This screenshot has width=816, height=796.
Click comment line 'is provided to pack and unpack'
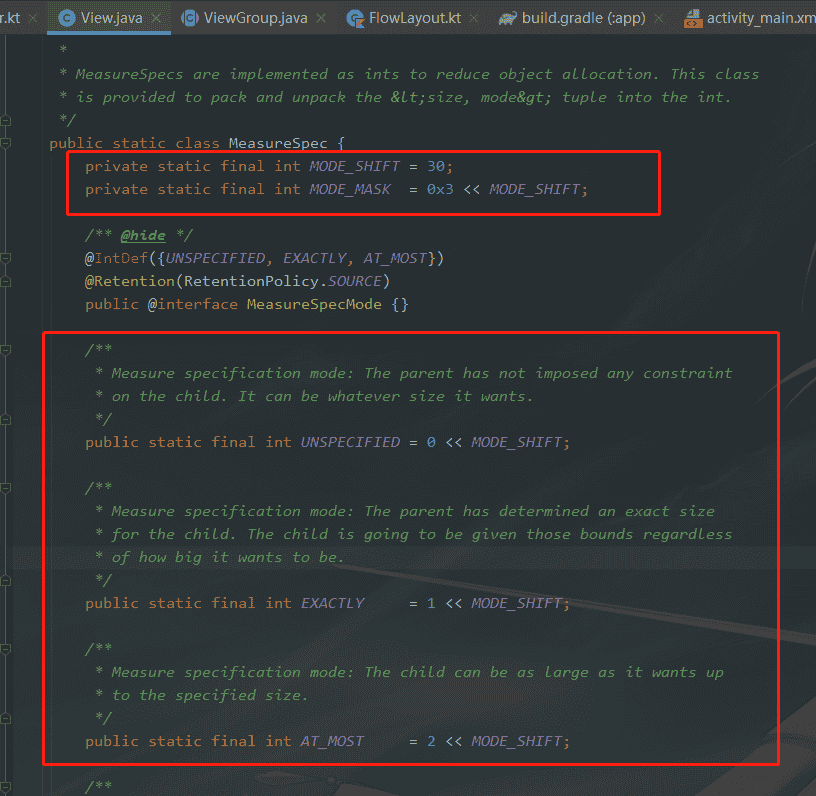403,97
